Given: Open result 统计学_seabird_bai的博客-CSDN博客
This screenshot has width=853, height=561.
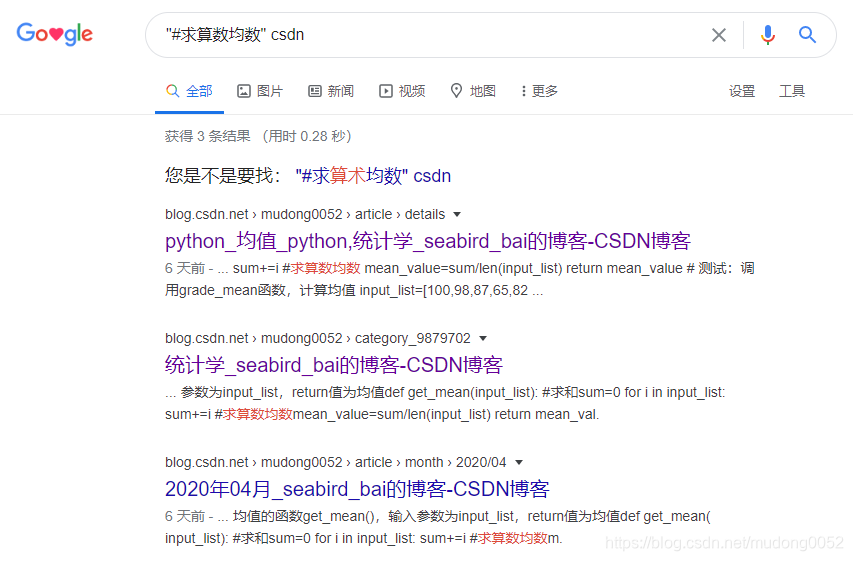Looking at the screenshot, I should pyautogui.click(x=333, y=365).
